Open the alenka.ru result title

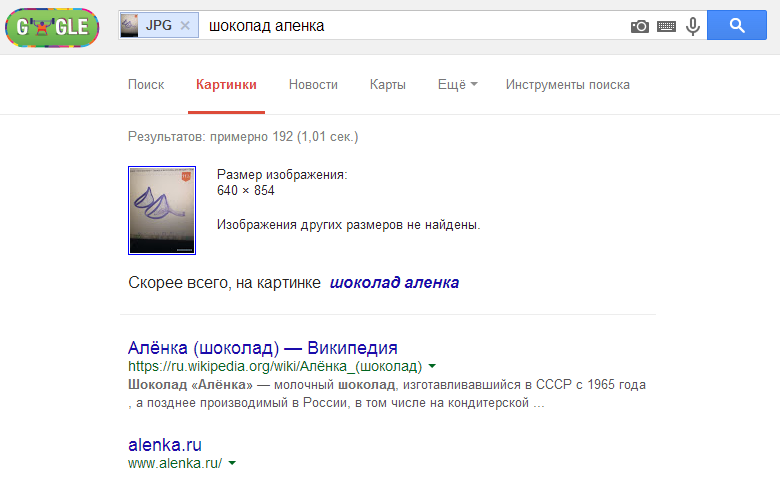(165, 445)
